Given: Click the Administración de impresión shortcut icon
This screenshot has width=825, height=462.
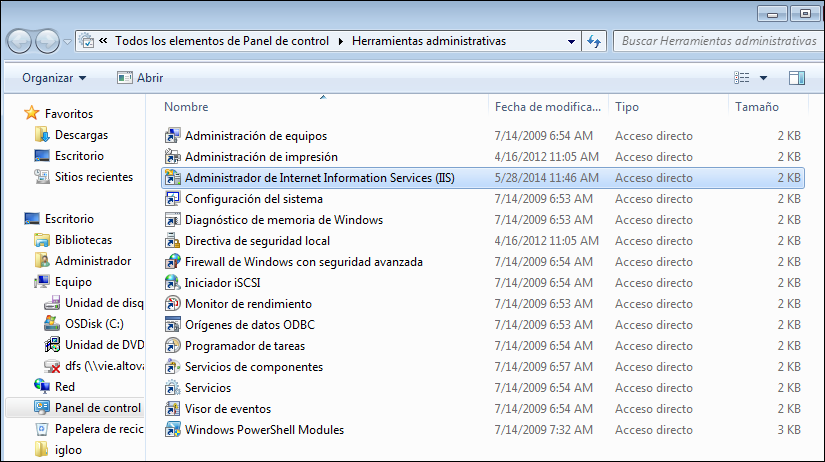Looking at the screenshot, I should [173, 157].
